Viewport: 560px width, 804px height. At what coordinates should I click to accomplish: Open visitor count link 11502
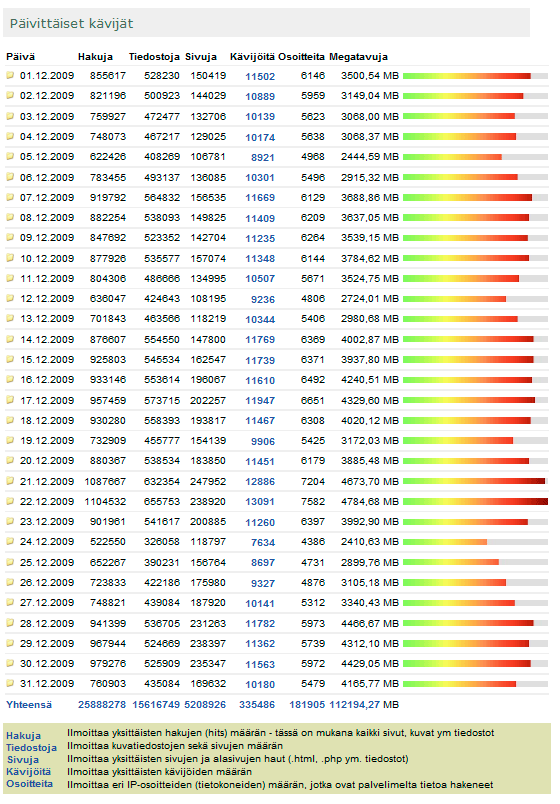(x=260, y=76)
